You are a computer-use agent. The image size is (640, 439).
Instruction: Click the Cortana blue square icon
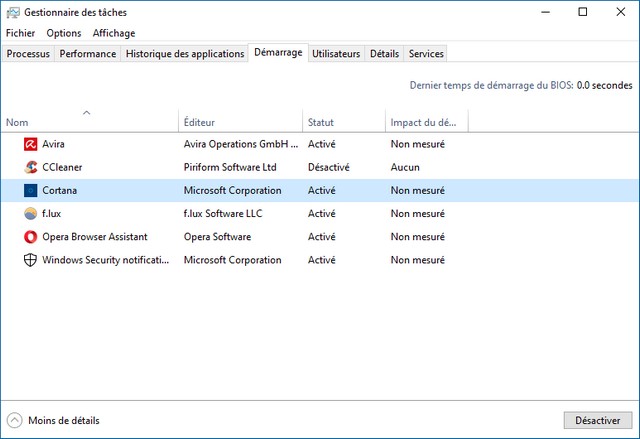[x=31, y=191]
